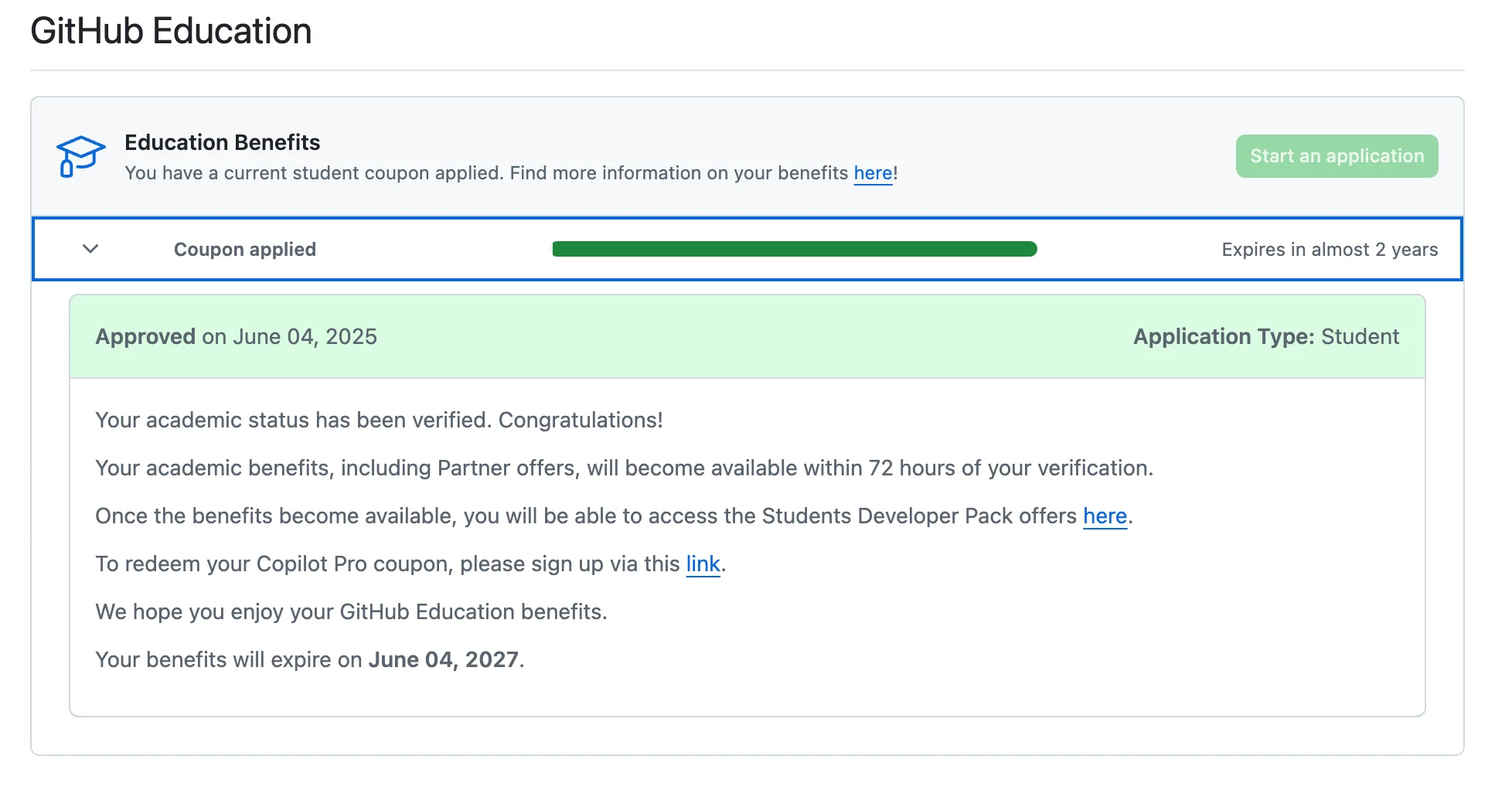Click the Start an application button
The height and width of the screenshot is (790, 1512).
pos(1337,156)
